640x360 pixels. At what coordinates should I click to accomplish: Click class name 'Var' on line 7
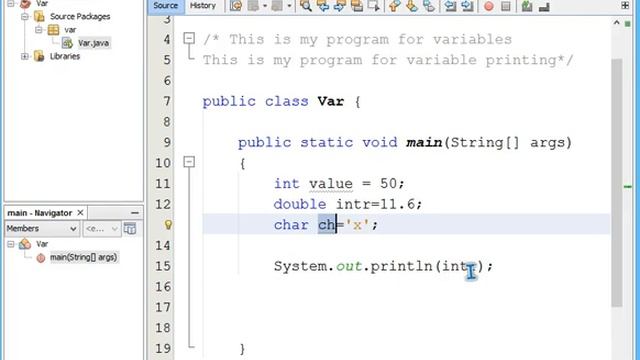pyautogui.click(x=331, y=101)
